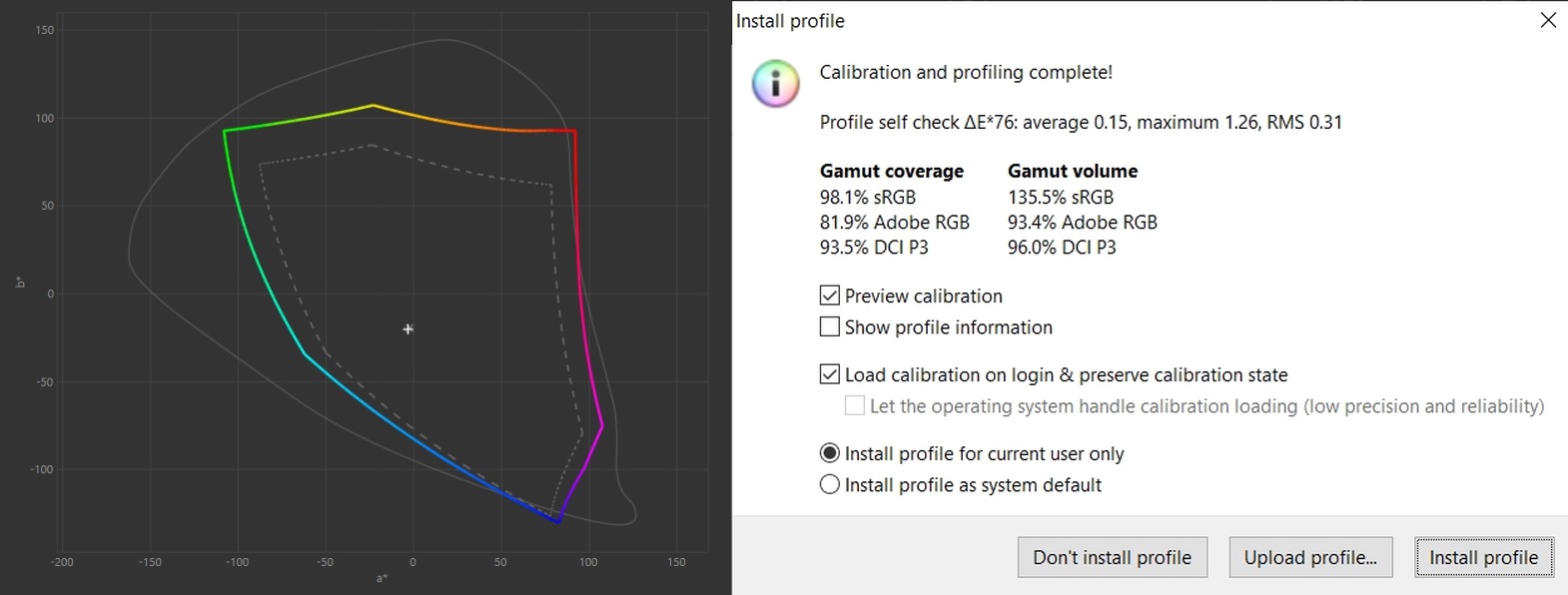This screenshot has height=595, width=1568.
Task: Click the magenta vertex of the gamut outline
Action: click(602, 425)
